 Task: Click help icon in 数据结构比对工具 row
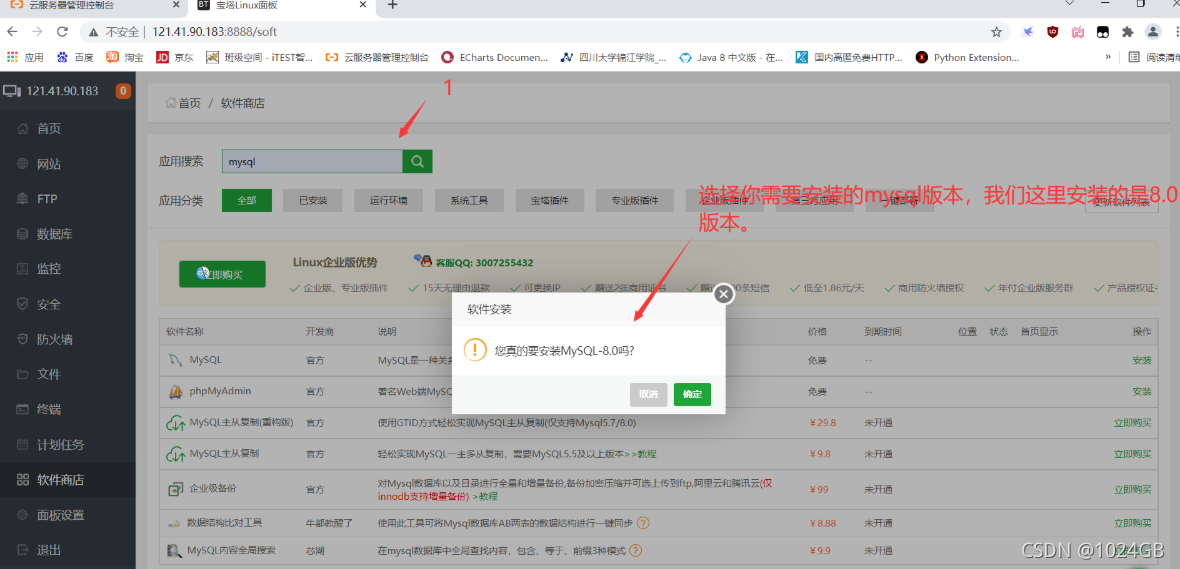643,522
